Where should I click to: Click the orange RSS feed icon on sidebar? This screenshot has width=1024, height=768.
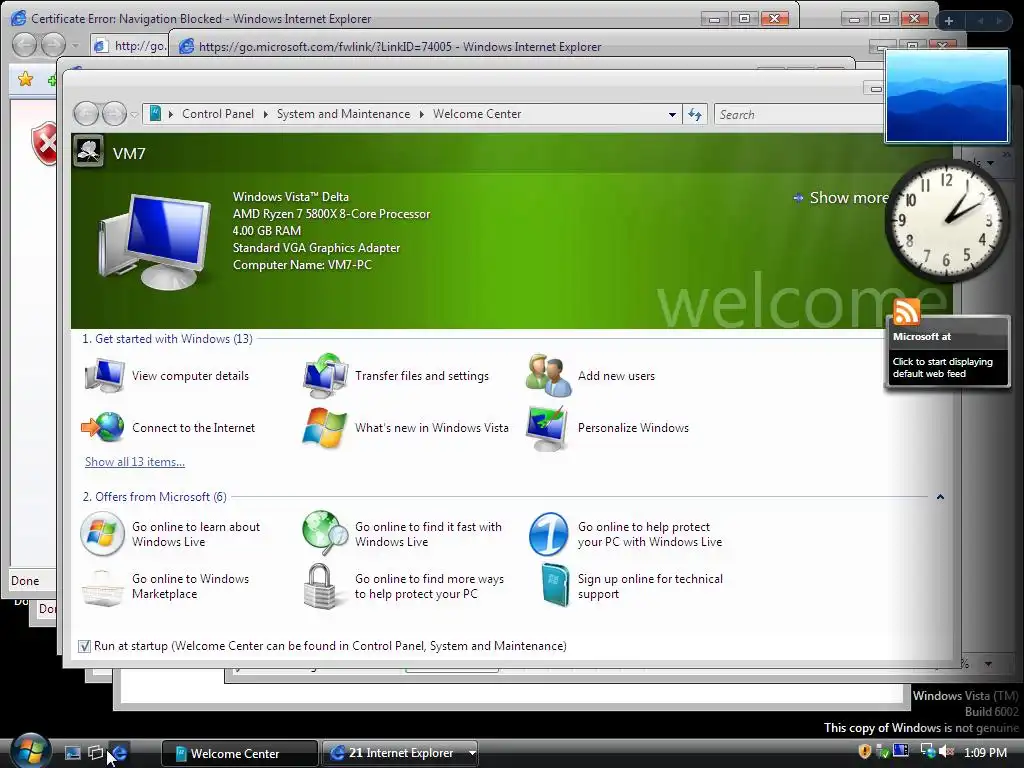point(906,312)
